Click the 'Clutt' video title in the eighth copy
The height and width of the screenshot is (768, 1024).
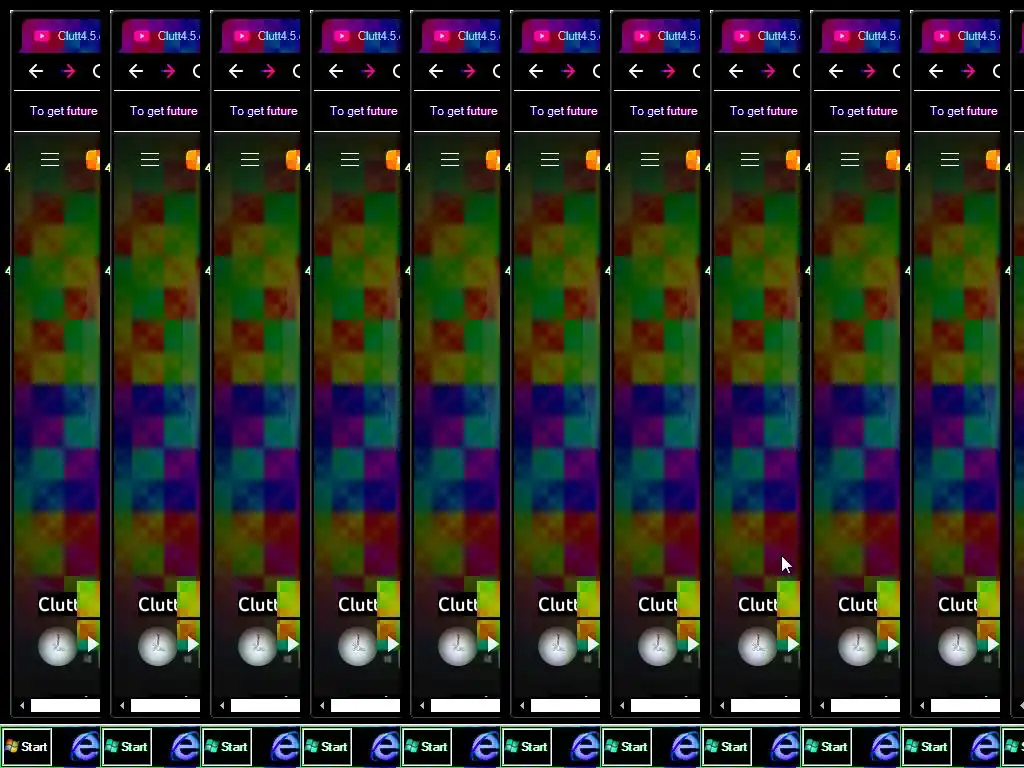757,605
